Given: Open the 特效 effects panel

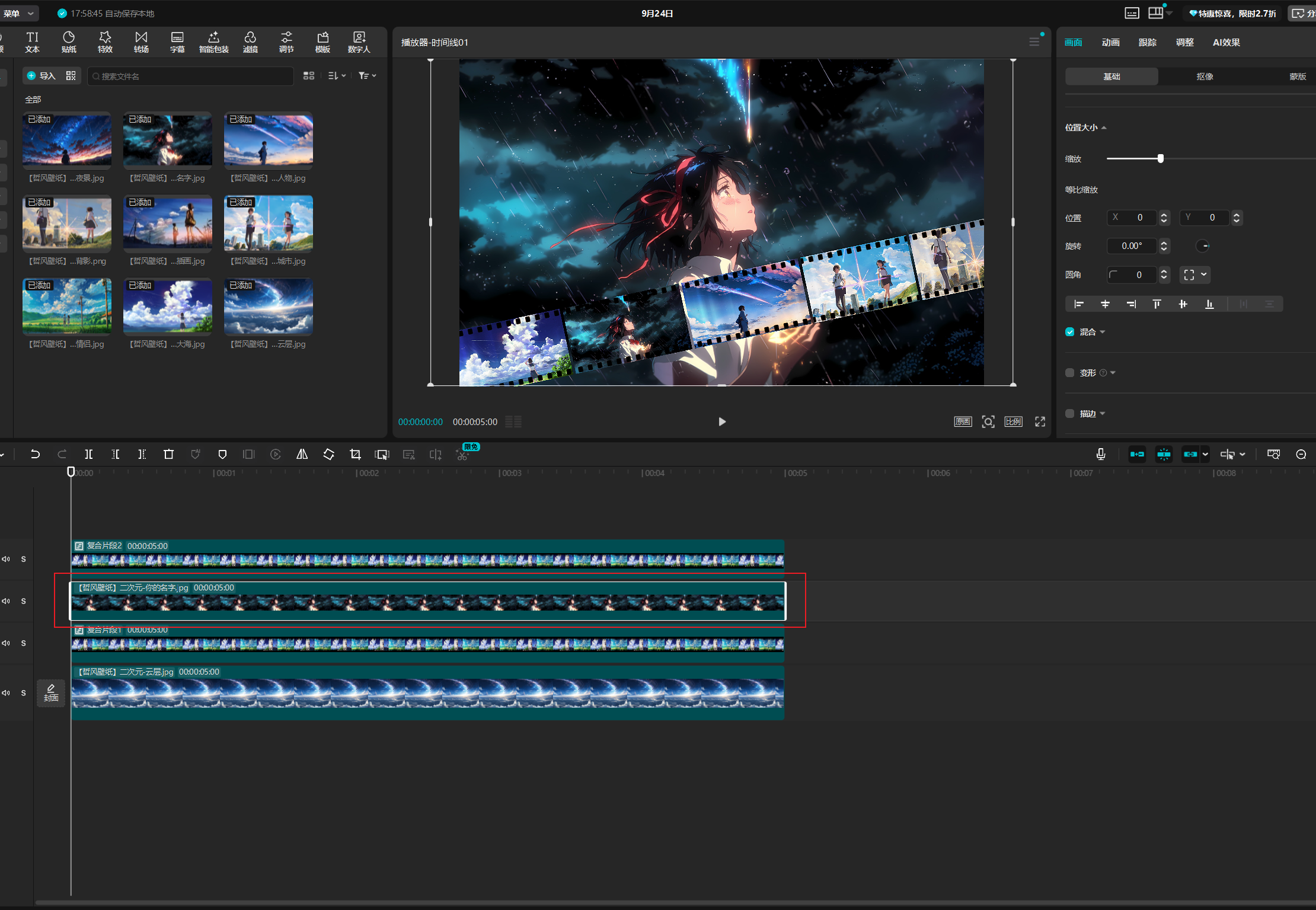Looking at the screenshot, I should 105,42.
